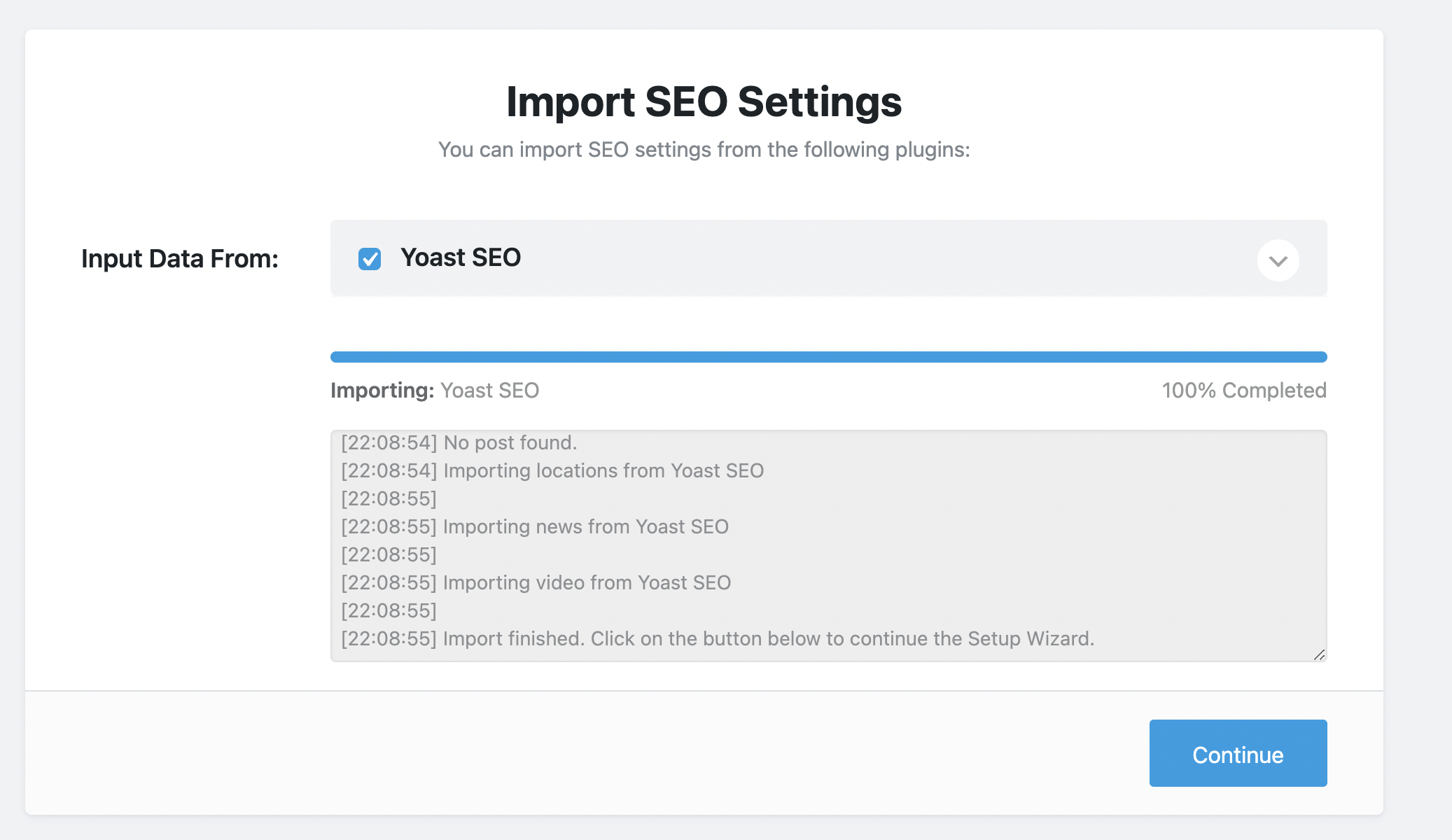Expand the Yoast SEO options chevron
This screenshot has height=840, width=1452.
pyautogui.click(x=1278, y=260)
